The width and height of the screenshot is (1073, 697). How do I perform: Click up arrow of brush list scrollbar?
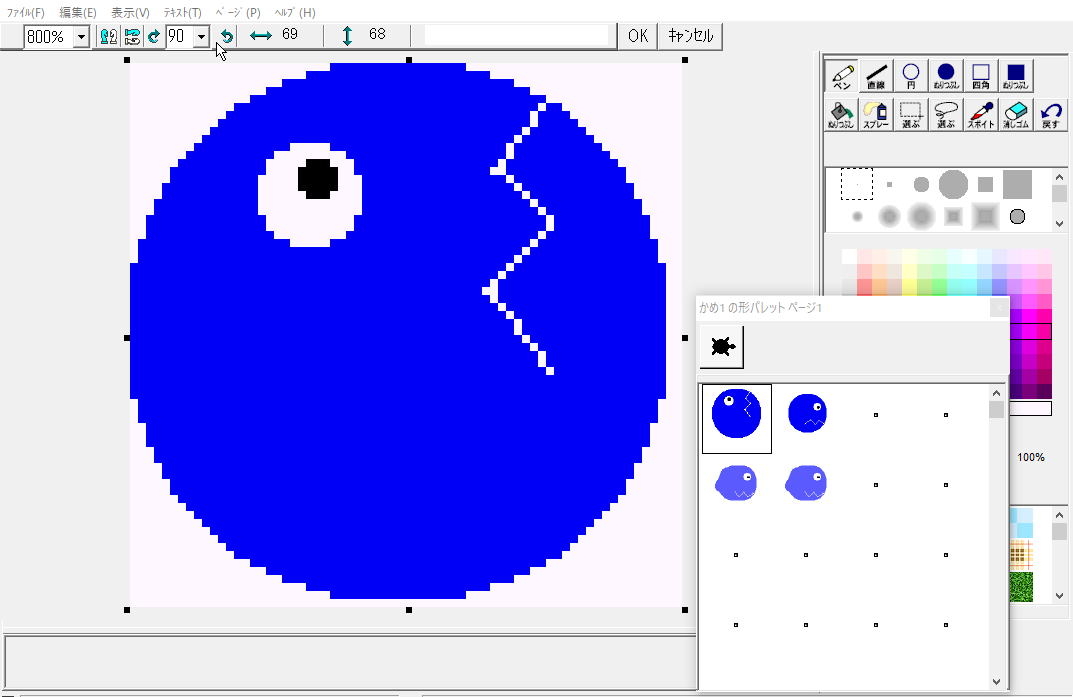1059,177
